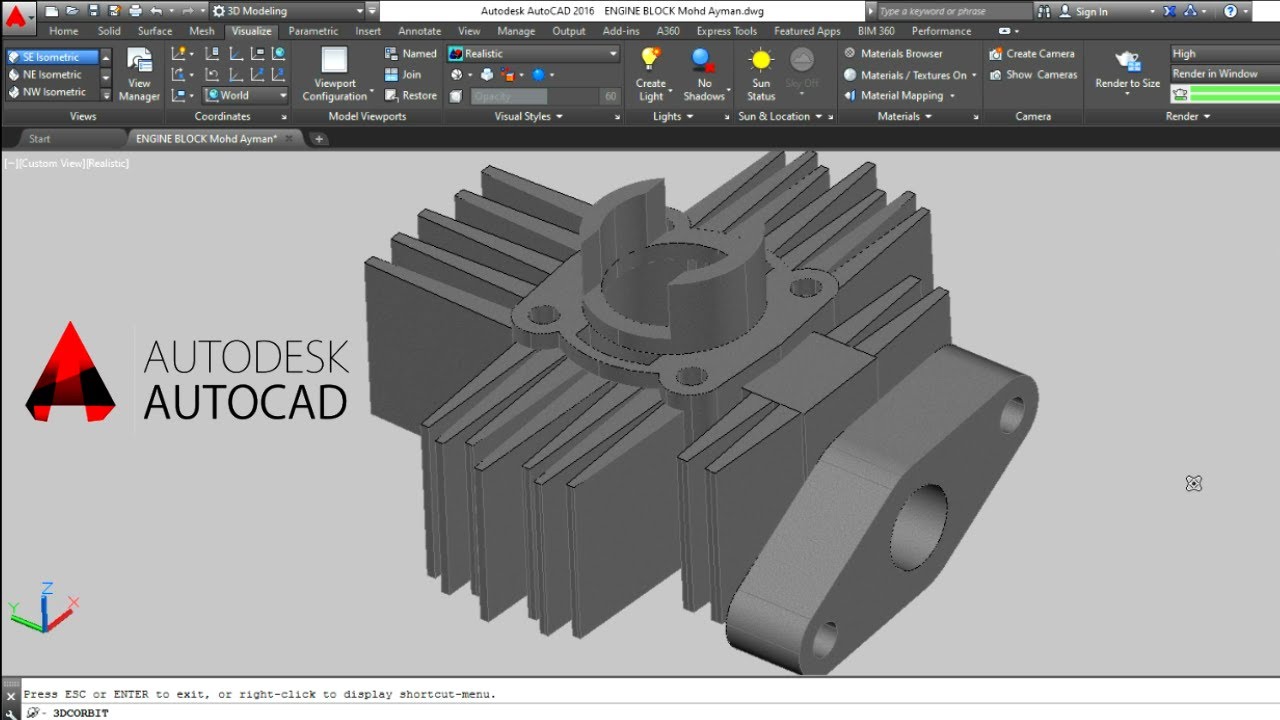Open the Annotate ribbon tab
1280x720 pixels.
click(x=420, y=31)
